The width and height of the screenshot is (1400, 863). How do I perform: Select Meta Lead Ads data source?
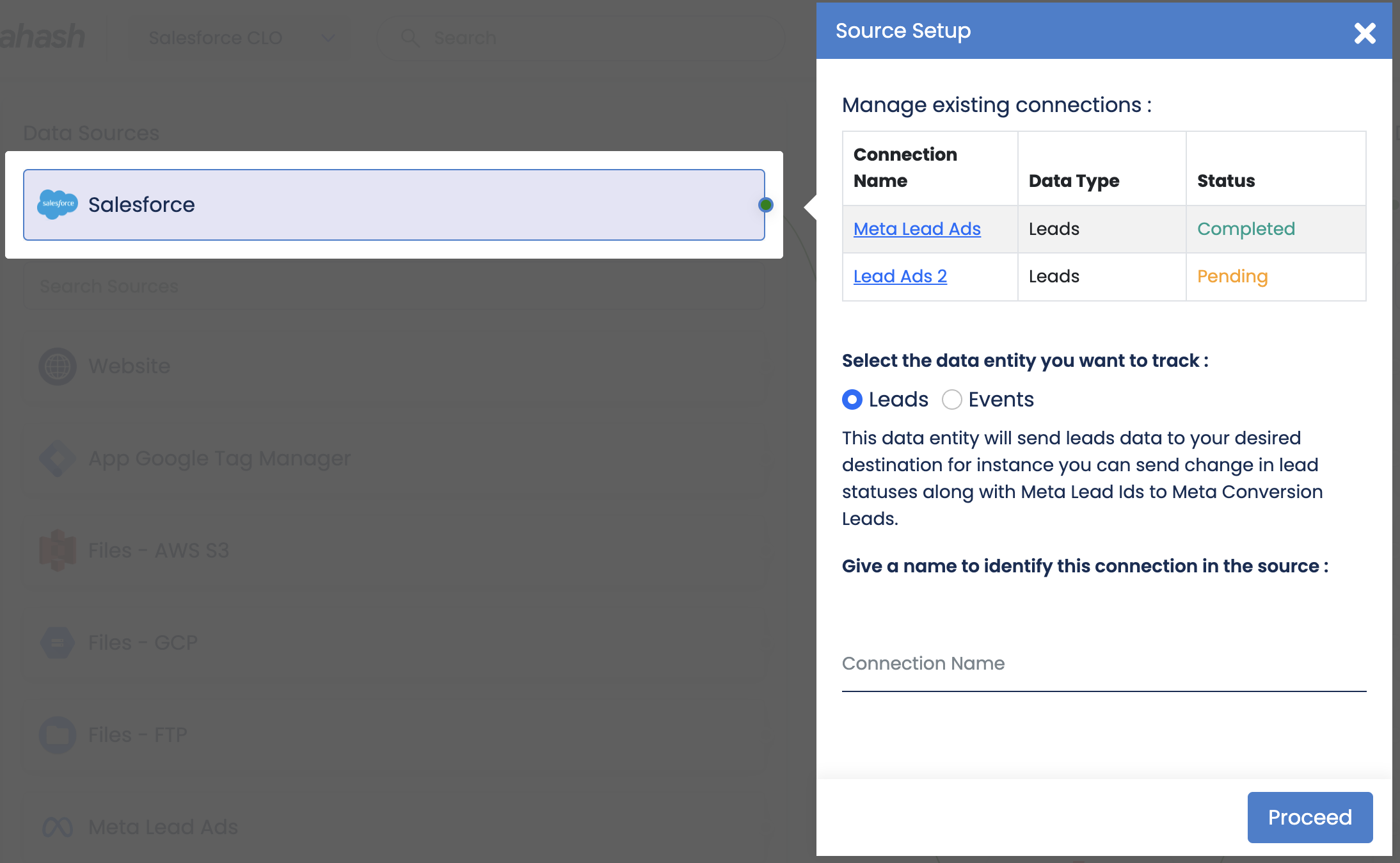(394, 827)
